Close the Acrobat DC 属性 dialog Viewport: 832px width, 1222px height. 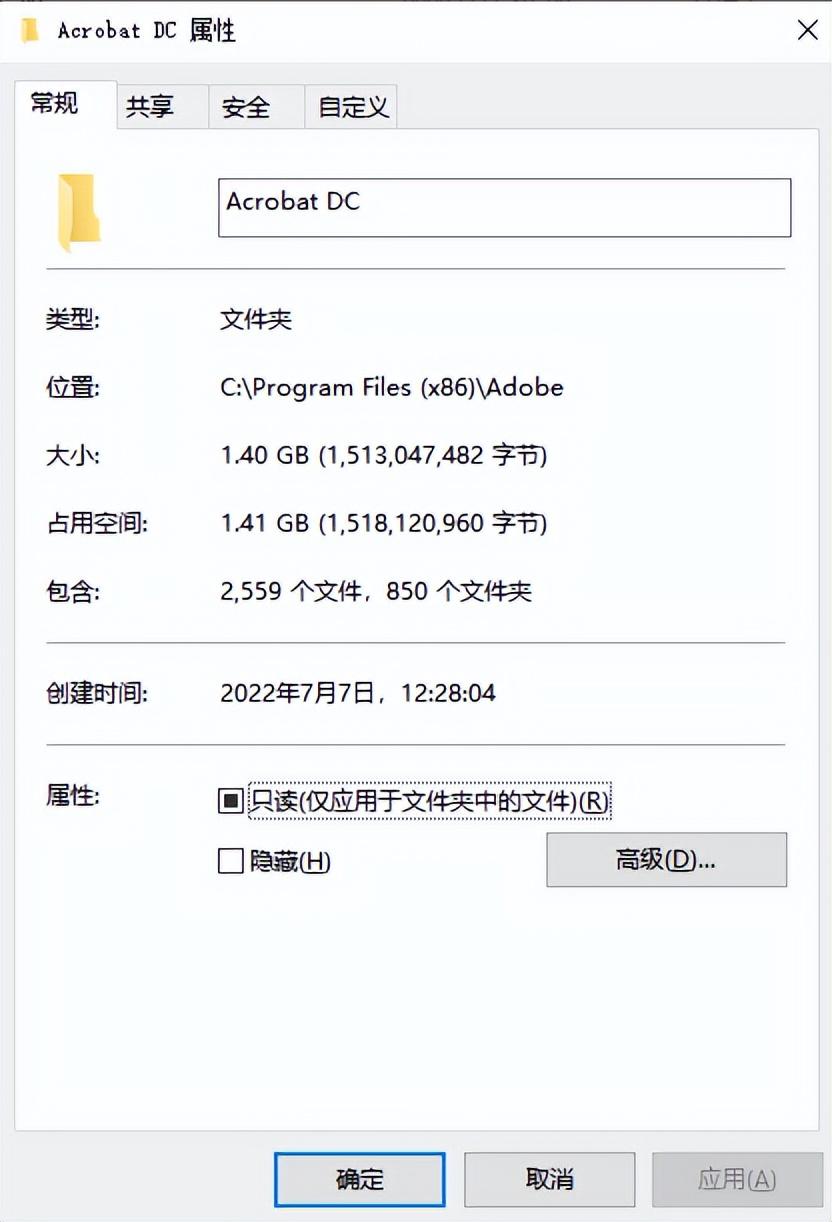pyautogui.click(x=807, y=30)
